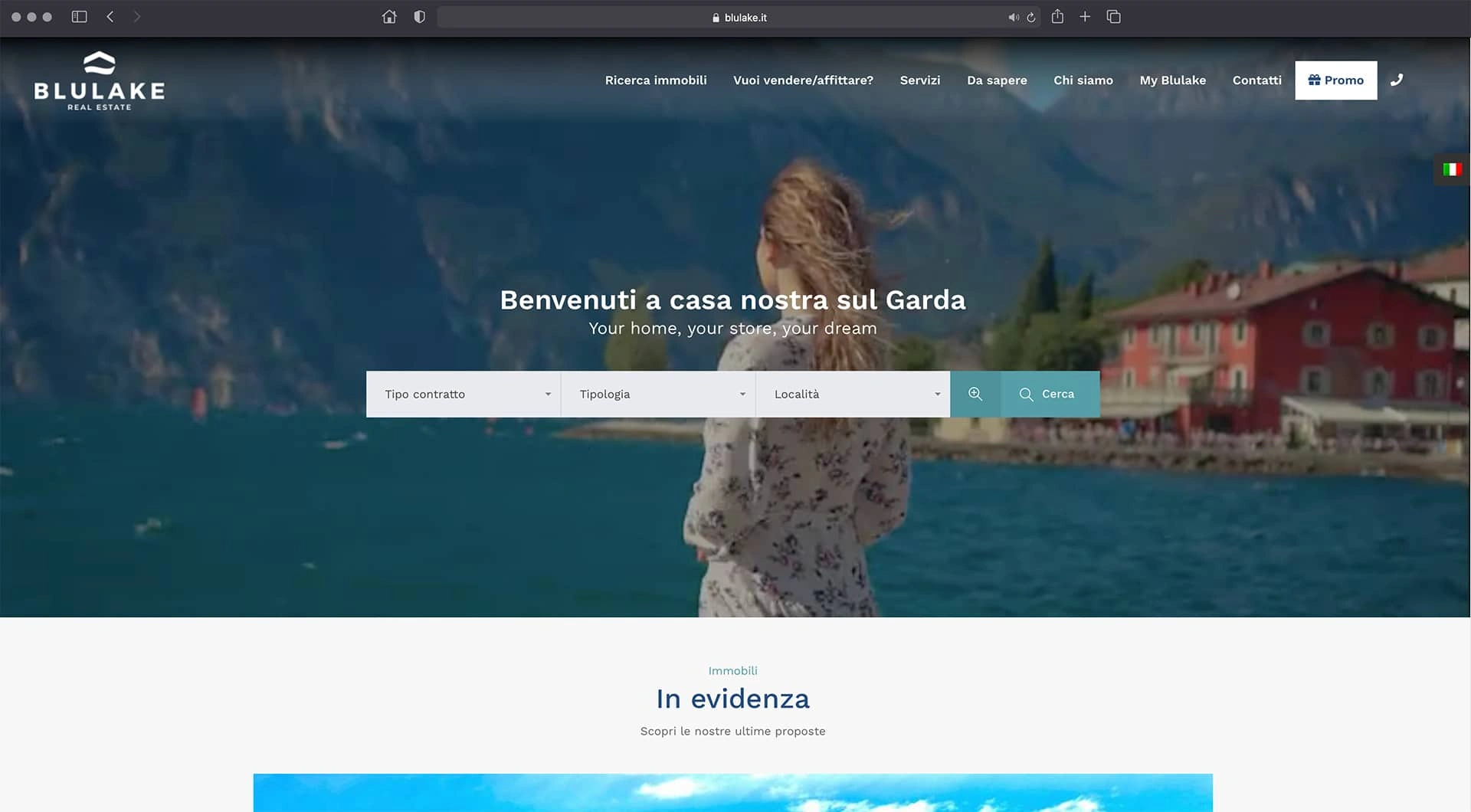Image resolution: width=1471 pixels, height=812 pixels.
Task: Click Safari's forward arrow
Action: (136, 17)
